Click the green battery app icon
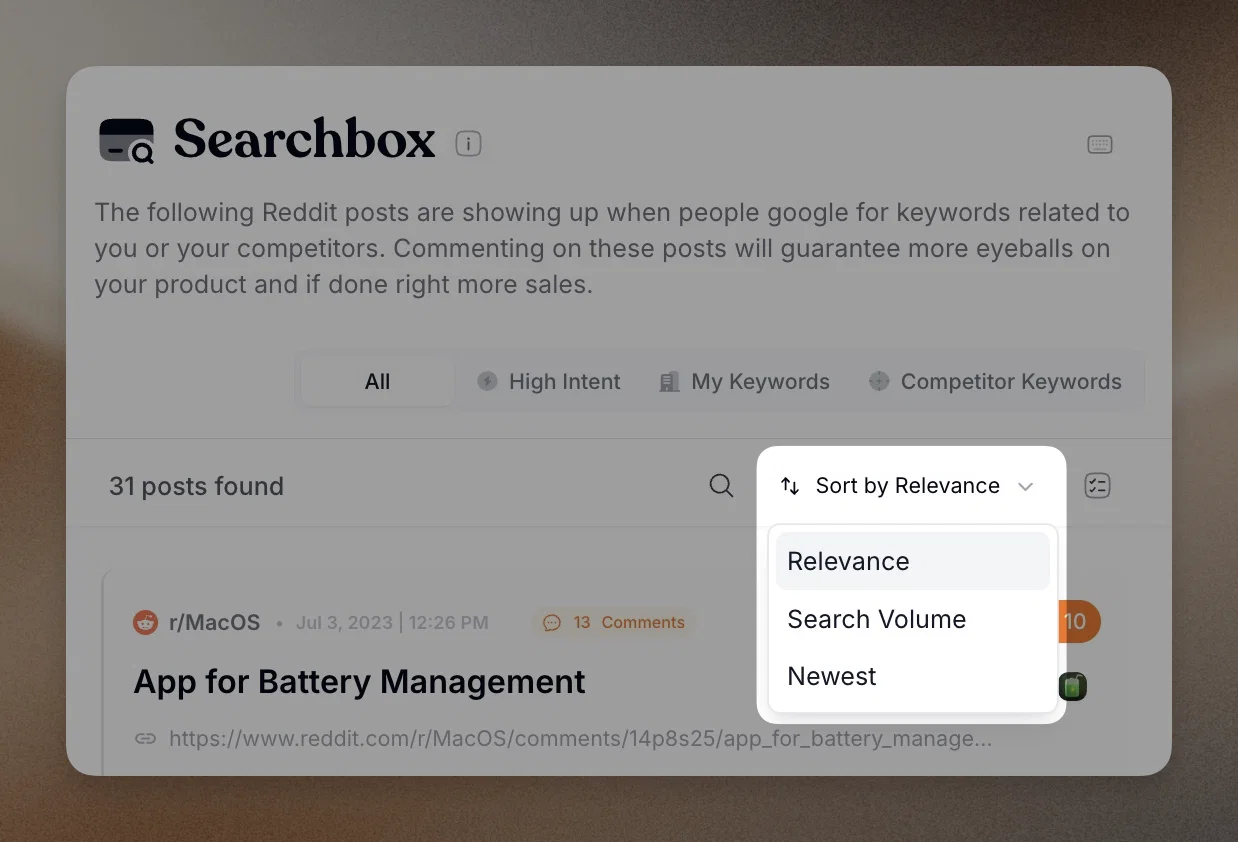 pyautogui.click(x=1072, y=687)
